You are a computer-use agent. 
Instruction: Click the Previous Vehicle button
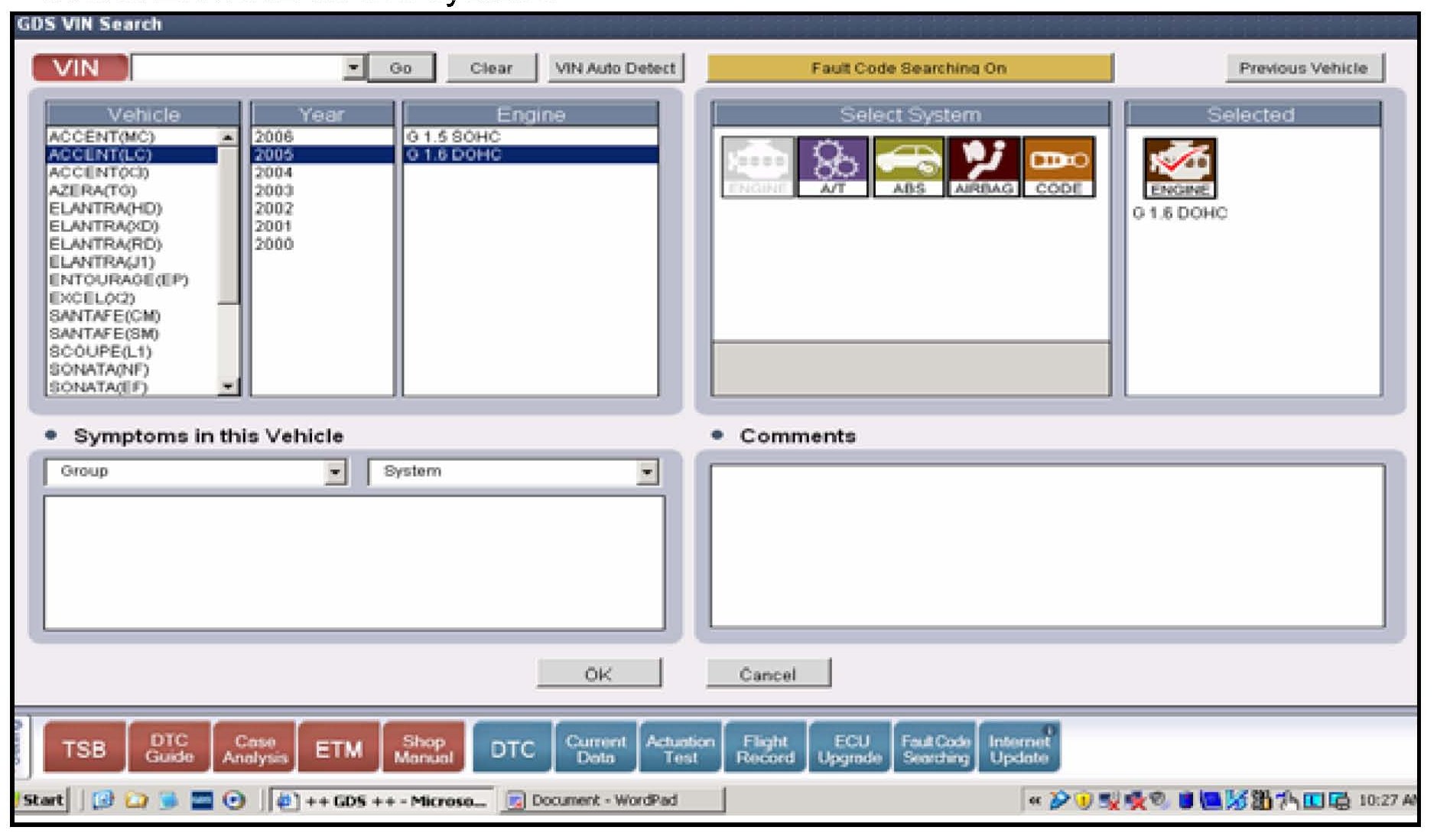click(1303, 68)
